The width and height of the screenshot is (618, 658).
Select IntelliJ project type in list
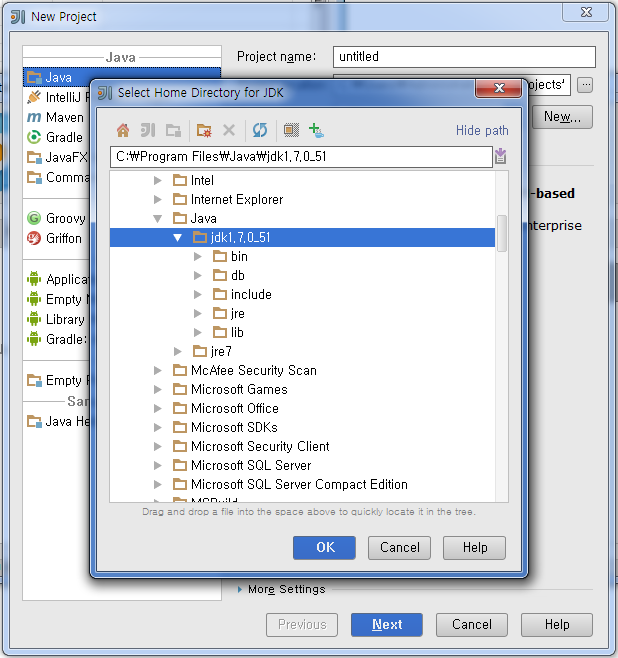click(57, 97)
